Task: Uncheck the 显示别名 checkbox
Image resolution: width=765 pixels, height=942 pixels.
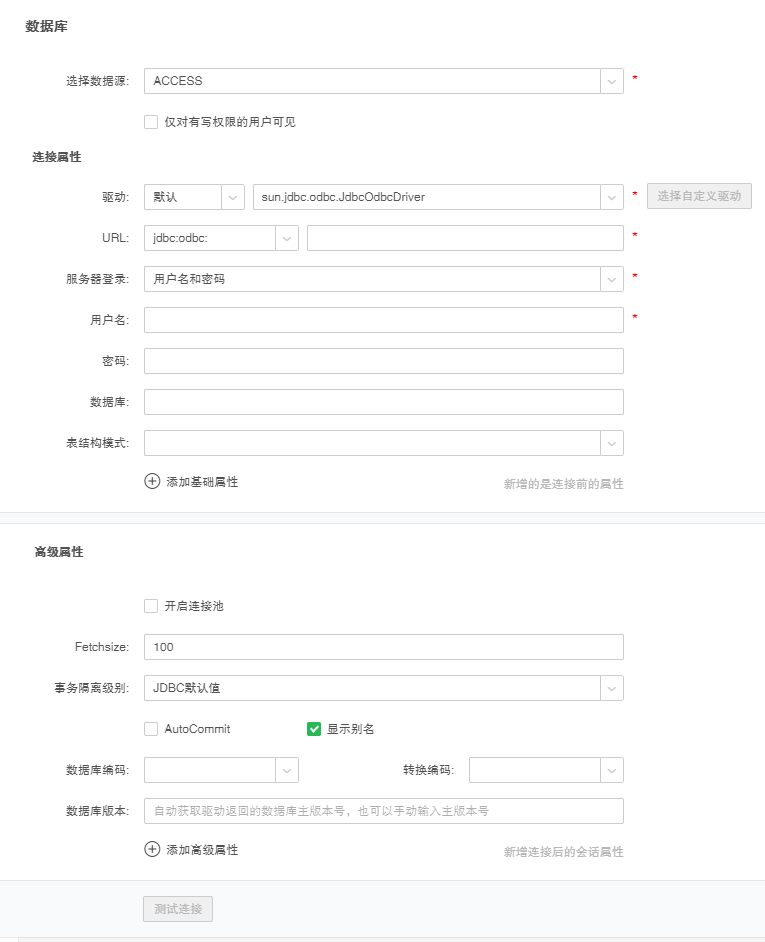Action: coord(314,729)
